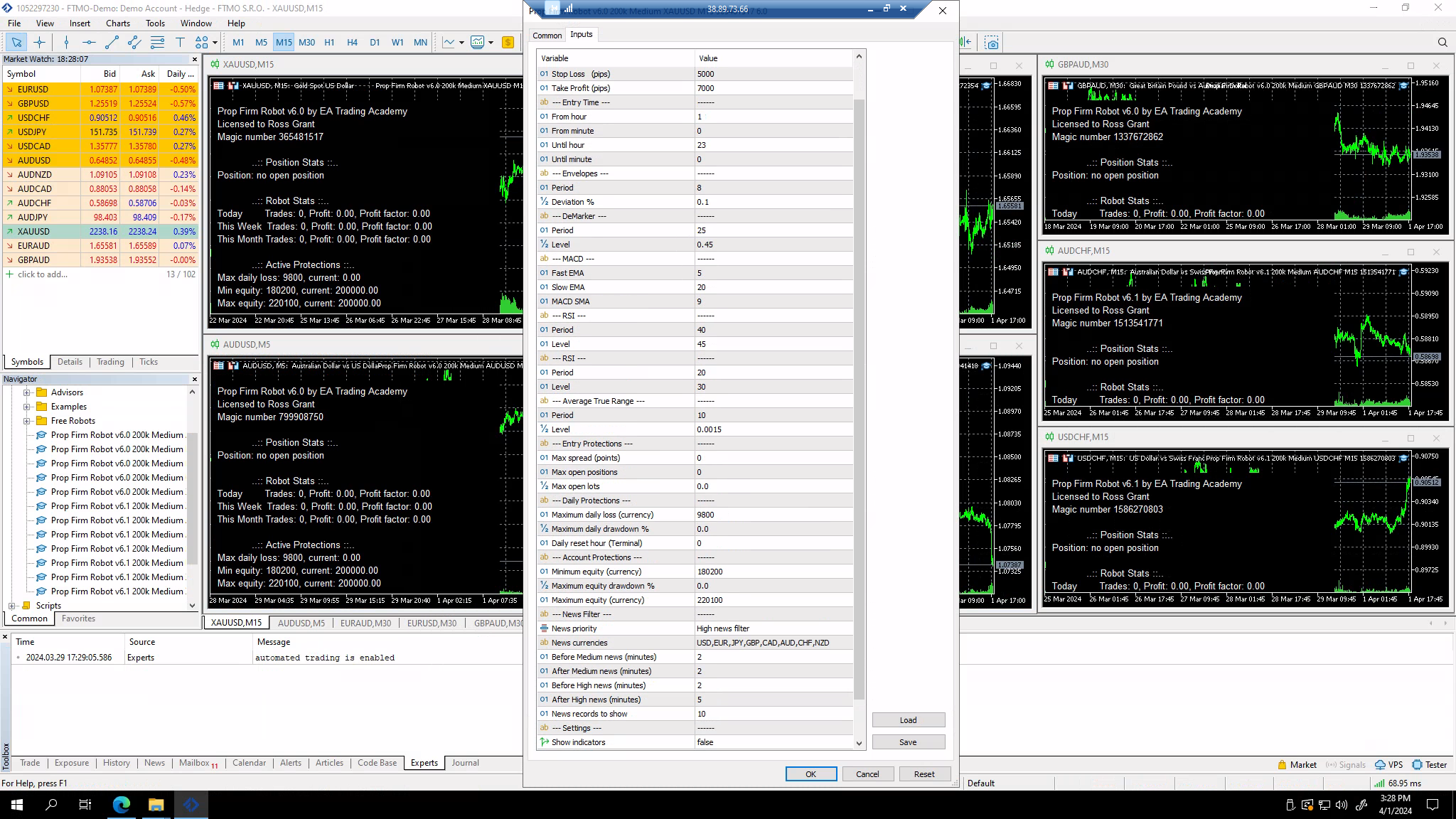Activate the crosshair tool
The height and width of the screenshot is (819, 1456).
[x=40, y=42]
